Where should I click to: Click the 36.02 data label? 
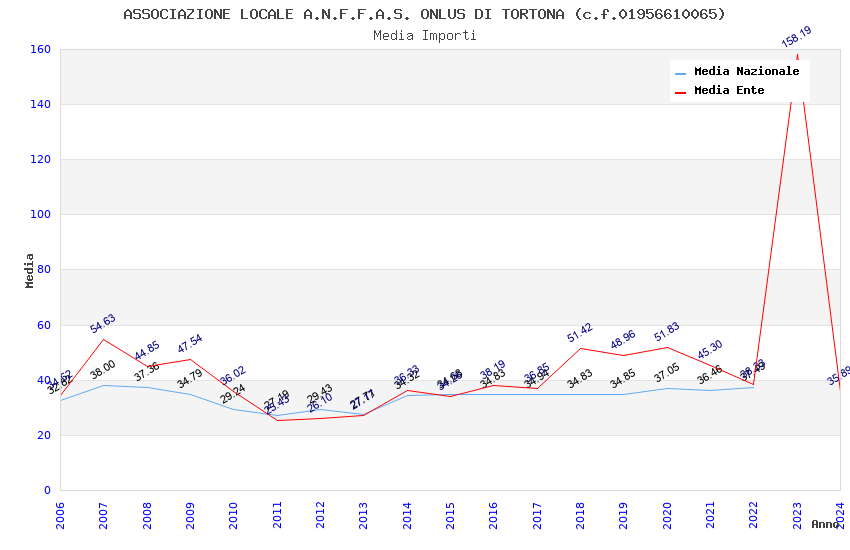[x=233, y=376]
